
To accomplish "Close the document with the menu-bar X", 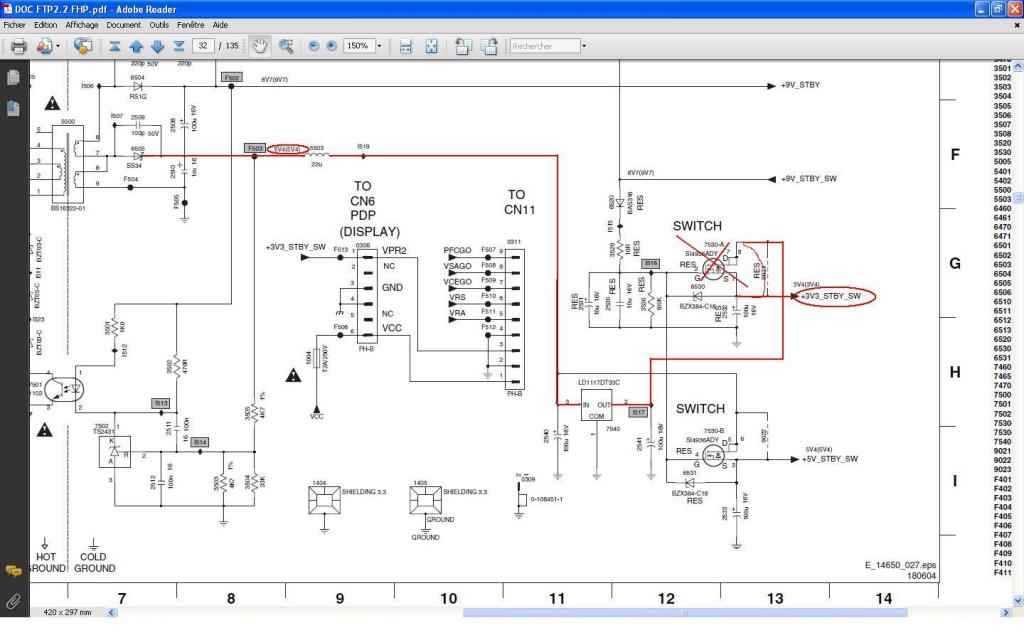I will 1017,25.
